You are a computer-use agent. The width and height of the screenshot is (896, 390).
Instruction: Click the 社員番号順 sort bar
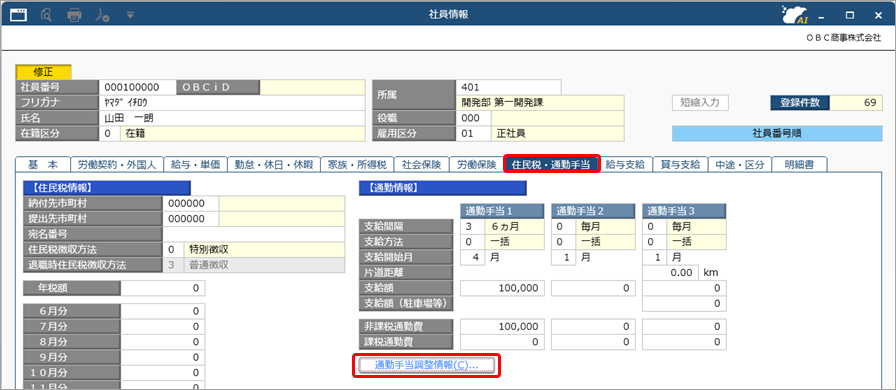point(777,134)
